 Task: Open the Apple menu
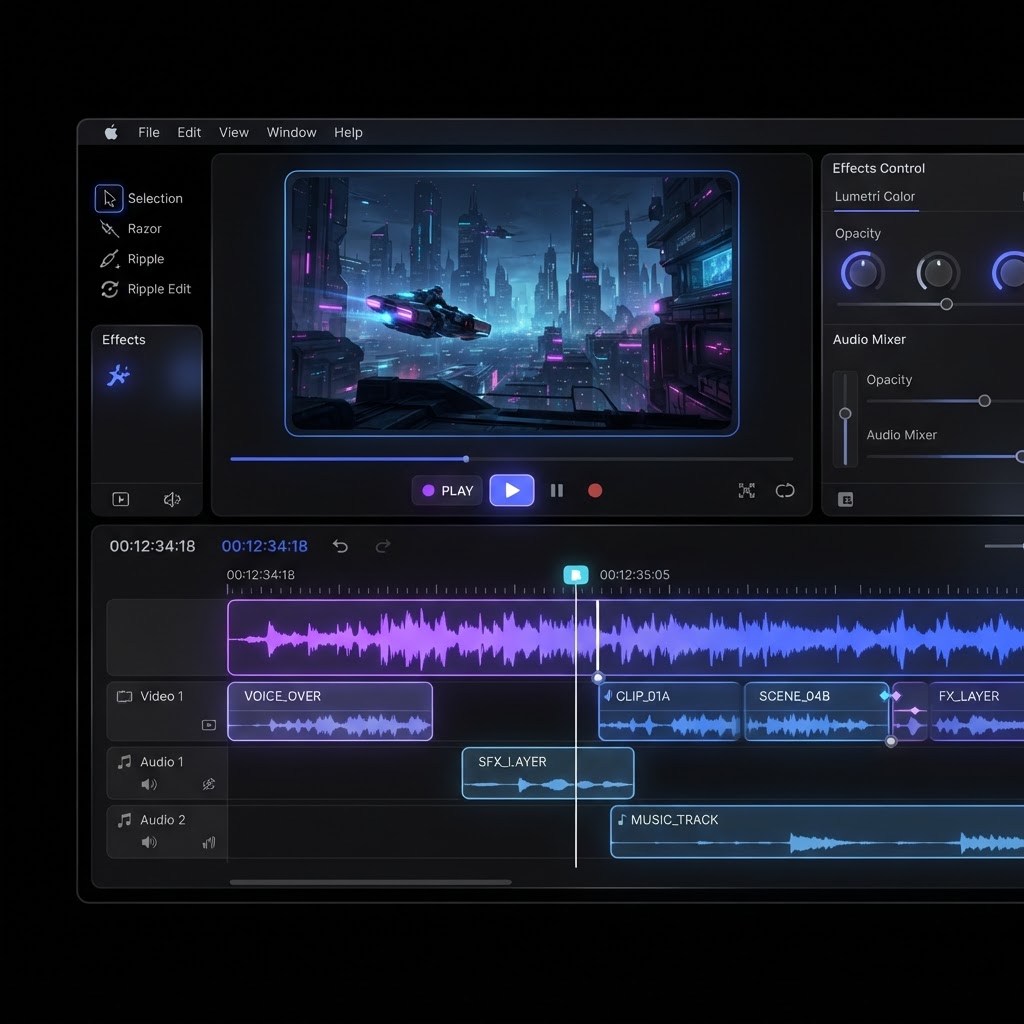111,133
